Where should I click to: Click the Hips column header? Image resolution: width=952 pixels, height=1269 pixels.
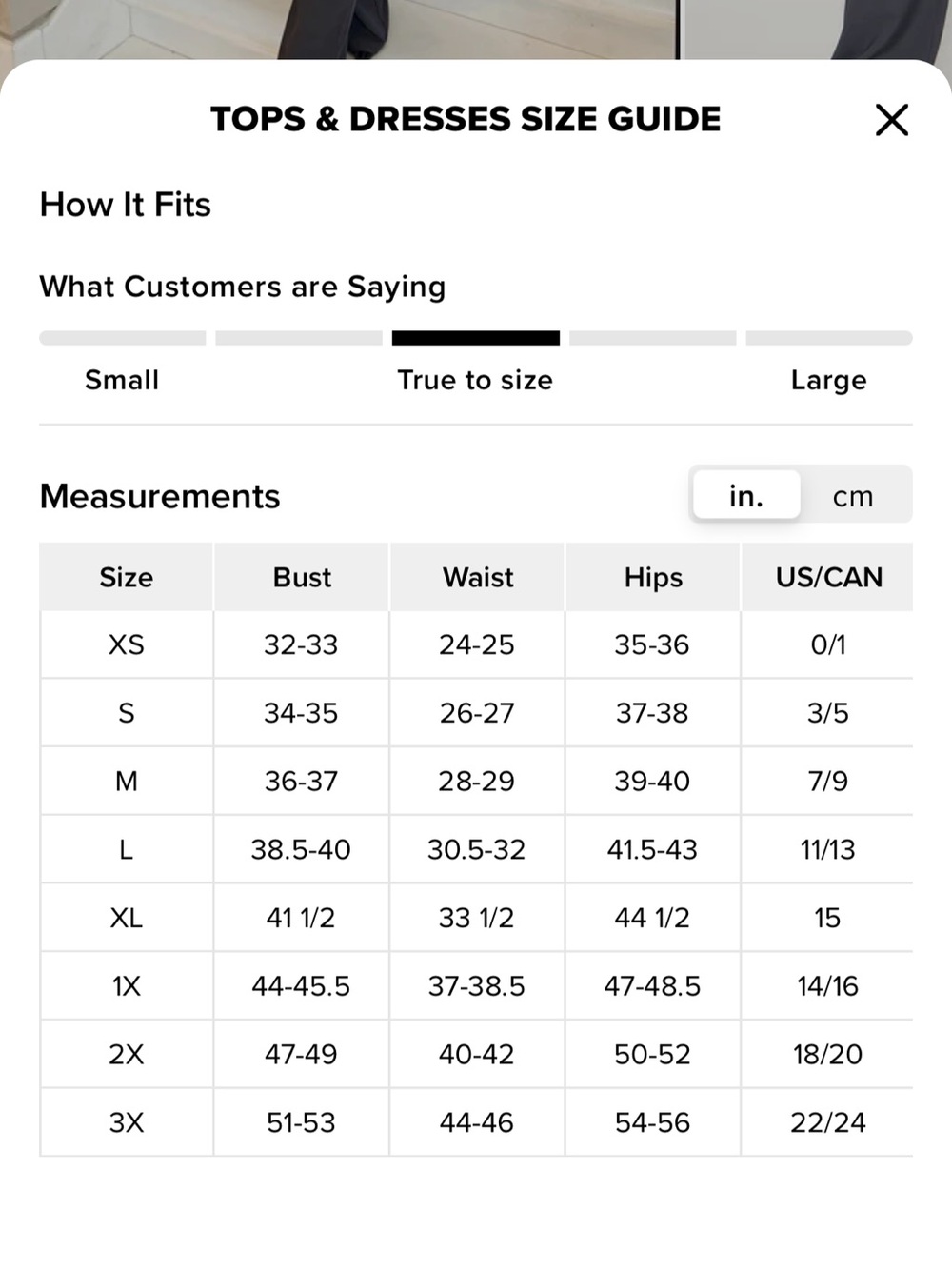[x=653, y=577]
